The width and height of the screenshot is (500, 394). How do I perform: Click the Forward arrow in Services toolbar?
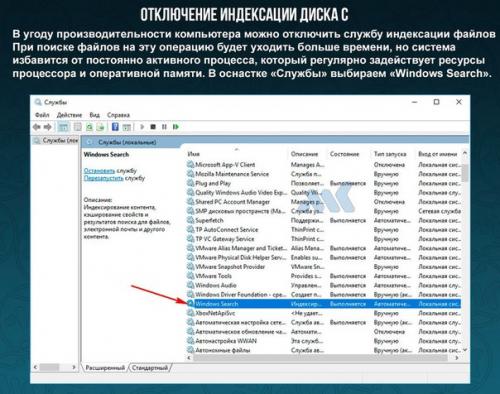pyautogui.click(x=48, y=127)
